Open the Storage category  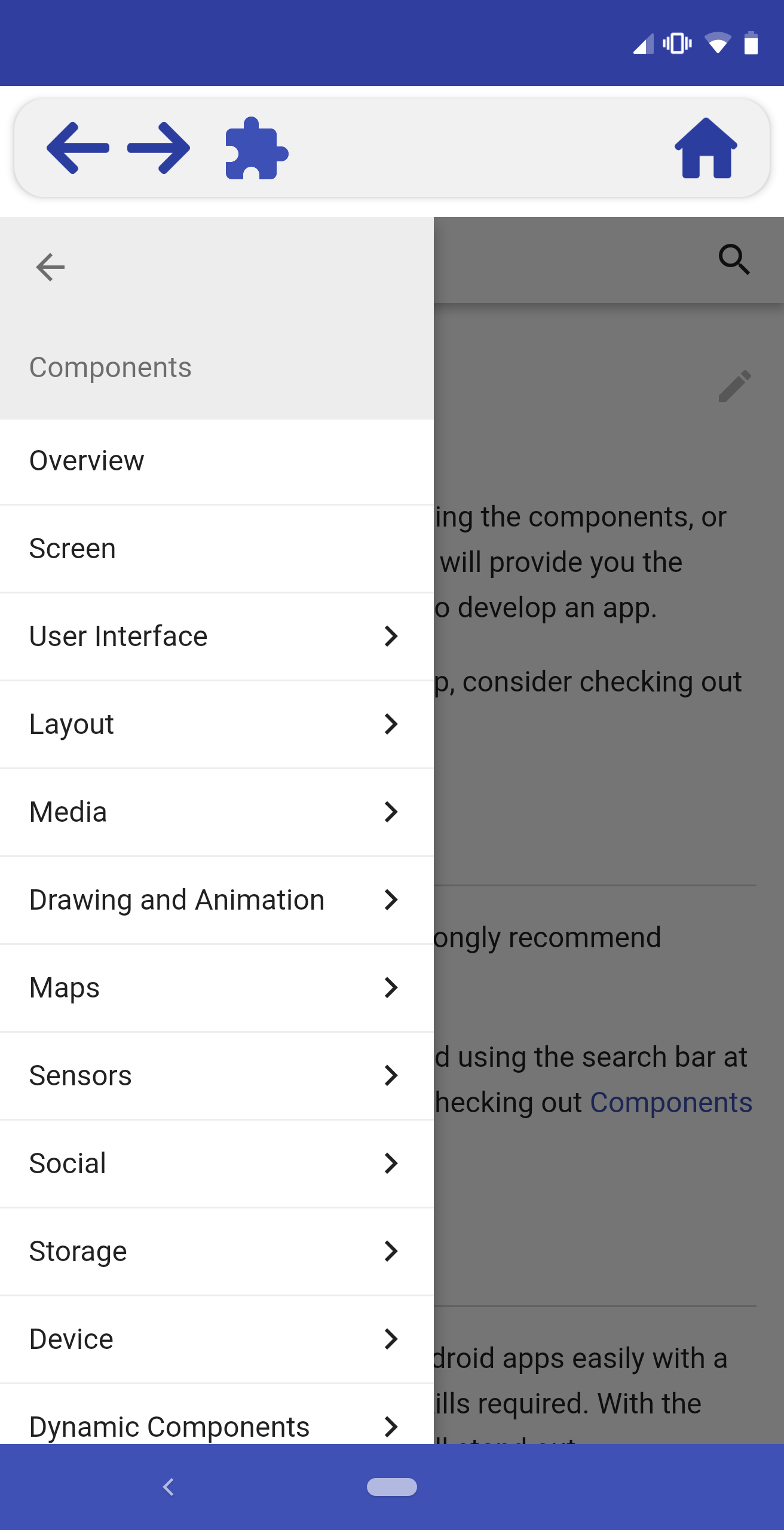tap(78, 1251)
